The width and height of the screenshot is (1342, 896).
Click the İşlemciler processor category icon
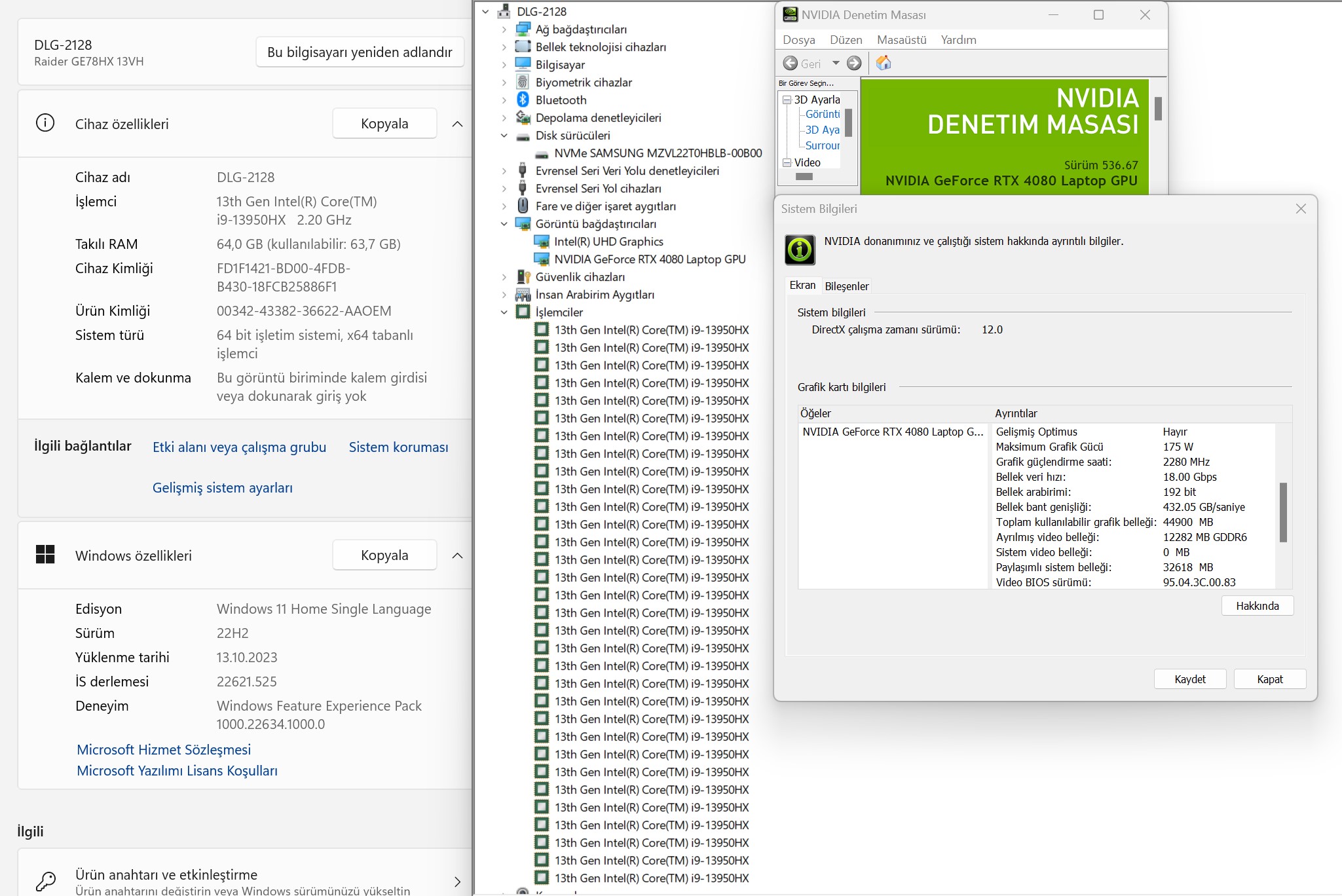(x=523, y=312)
